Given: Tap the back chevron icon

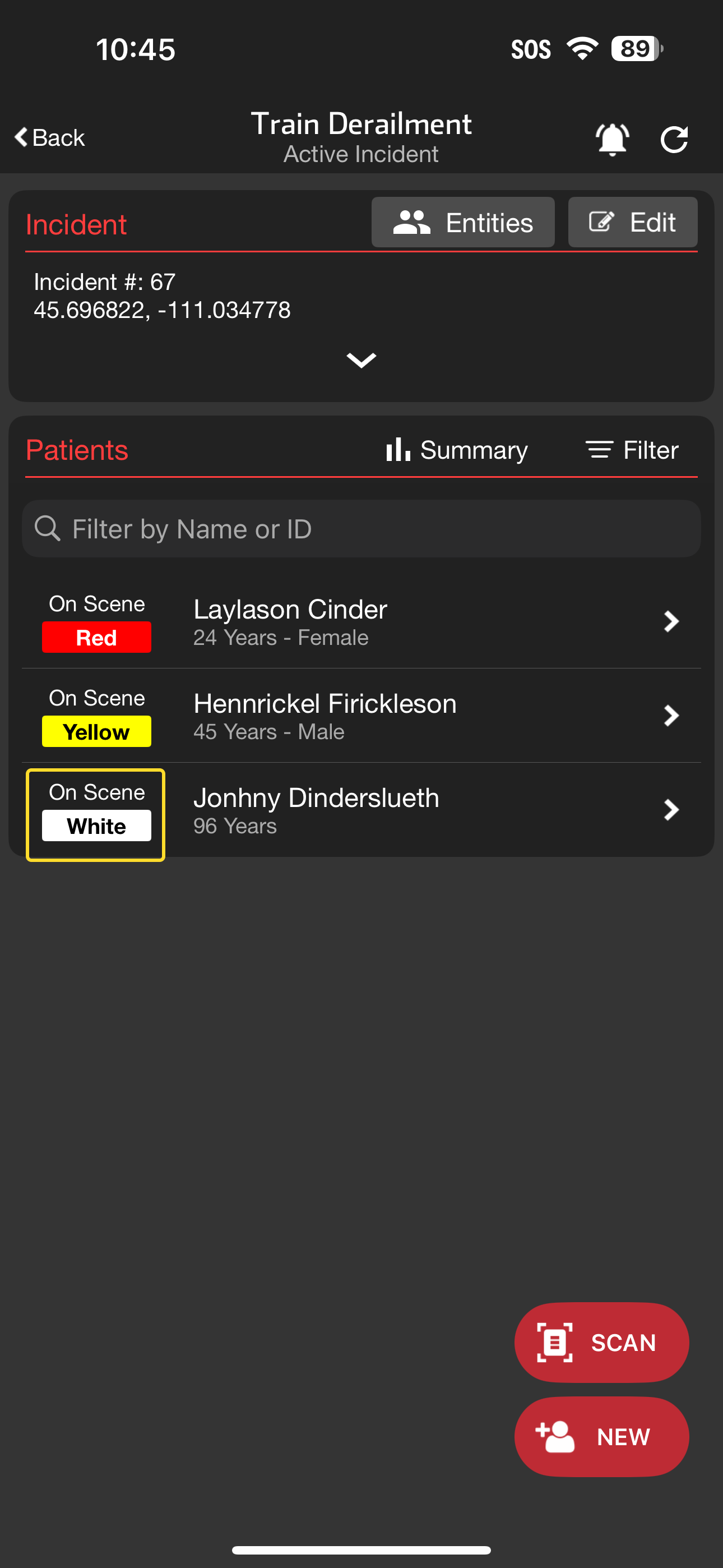Looking at the screenshot, I should tap(21, 137).
